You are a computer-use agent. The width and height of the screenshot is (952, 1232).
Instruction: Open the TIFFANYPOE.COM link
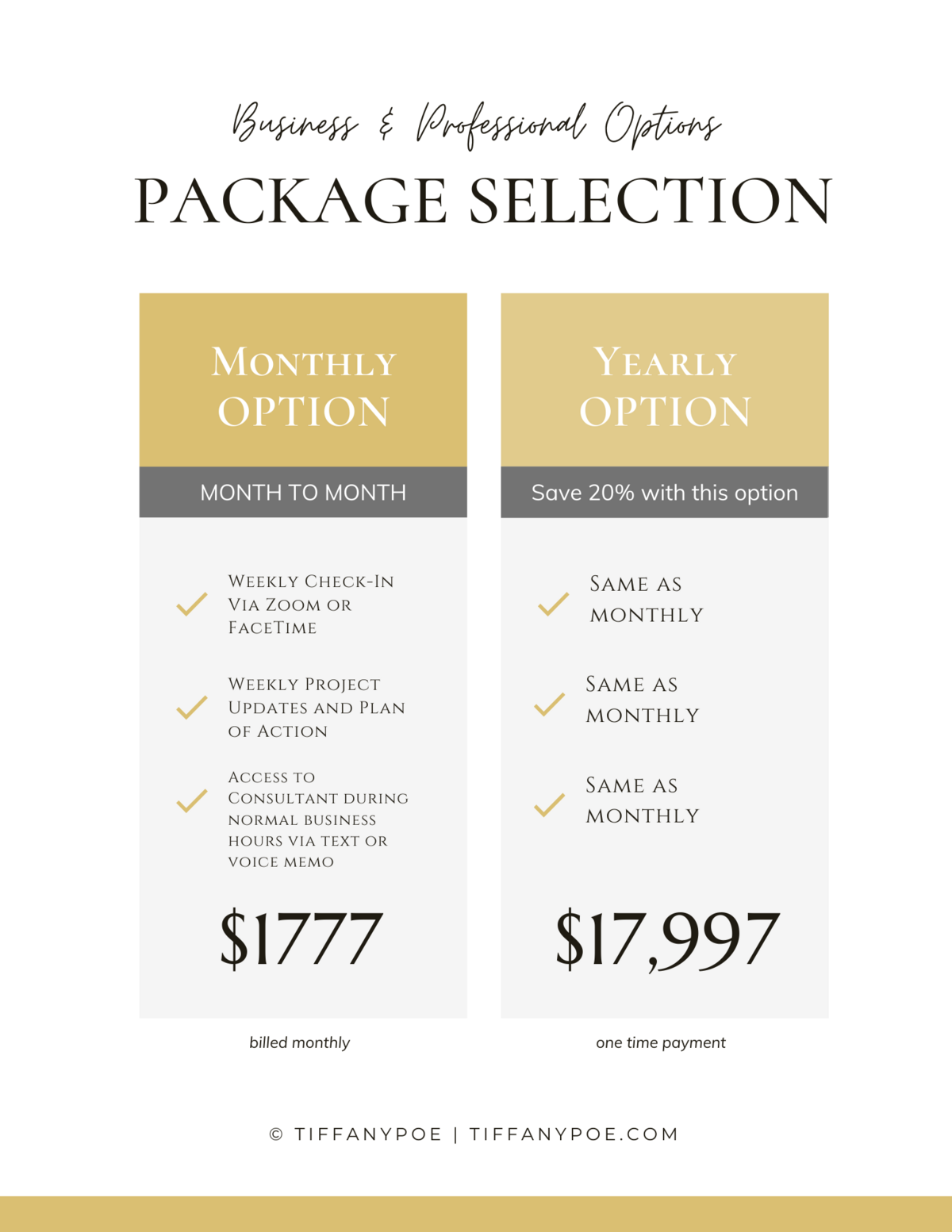click(x=574, y=1134)
